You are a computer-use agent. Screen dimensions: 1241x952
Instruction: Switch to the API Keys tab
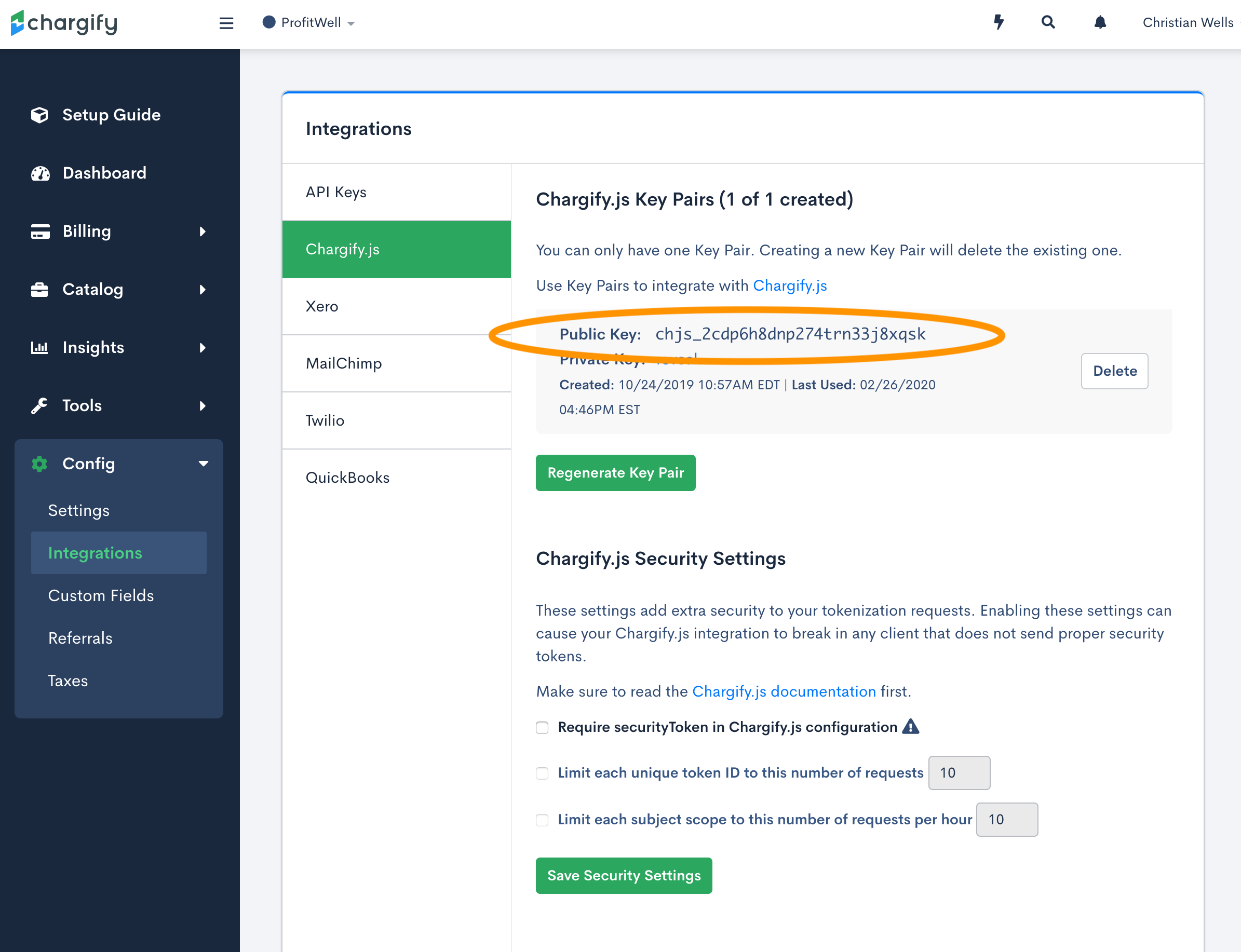coord(396,192)
